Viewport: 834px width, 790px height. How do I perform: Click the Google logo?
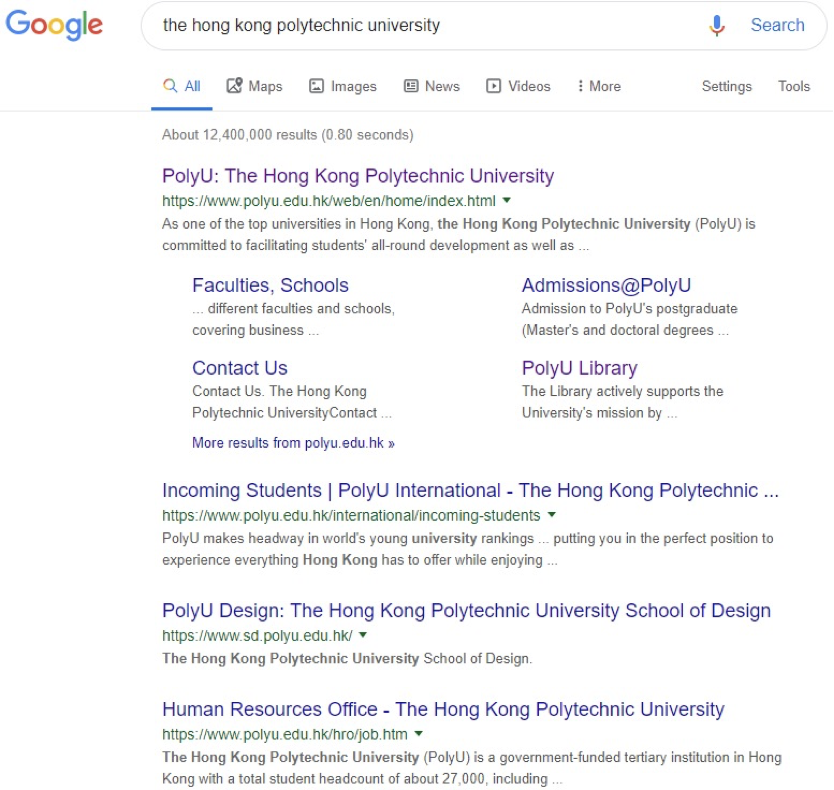(54, 24)
